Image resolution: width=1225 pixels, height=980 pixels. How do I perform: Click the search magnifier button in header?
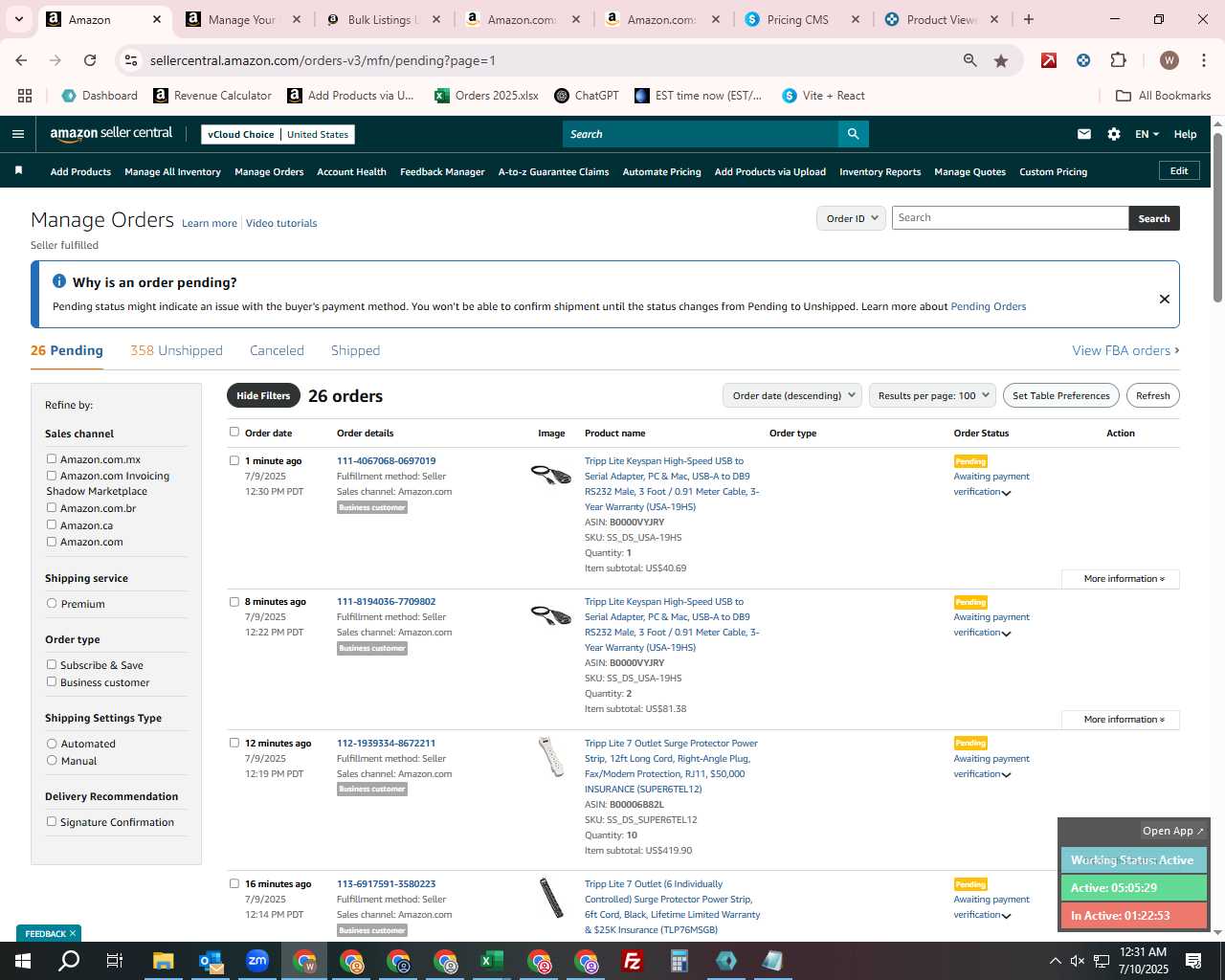[853, 134]
